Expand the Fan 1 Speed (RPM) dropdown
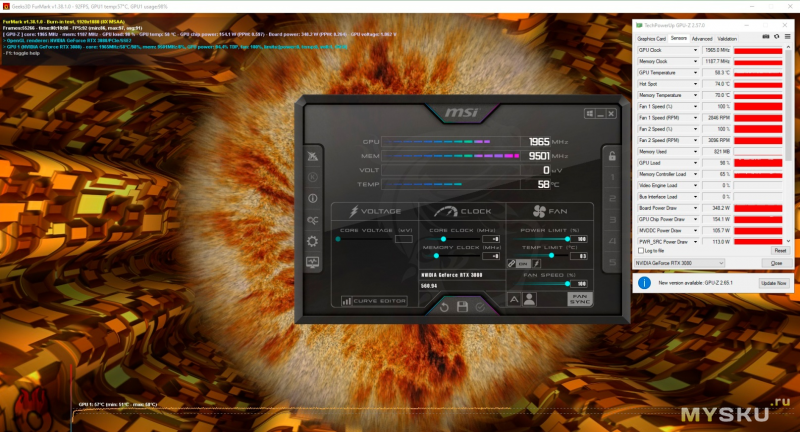Viewport: 800px width, 432px height. 695,118
